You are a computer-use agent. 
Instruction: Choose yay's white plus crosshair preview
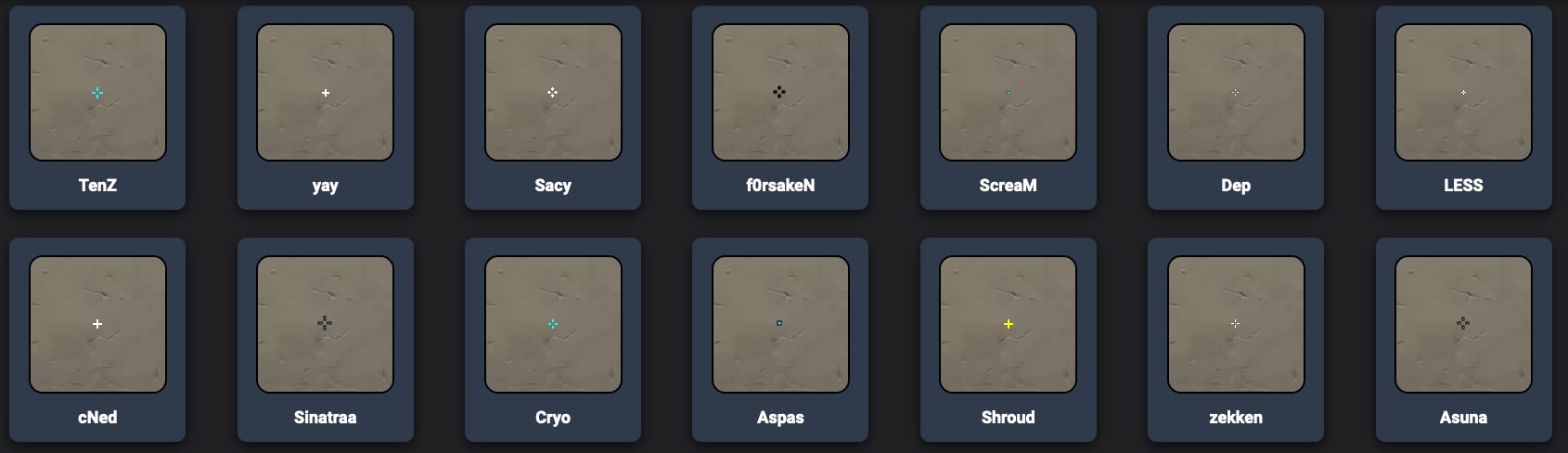point(325,92)
